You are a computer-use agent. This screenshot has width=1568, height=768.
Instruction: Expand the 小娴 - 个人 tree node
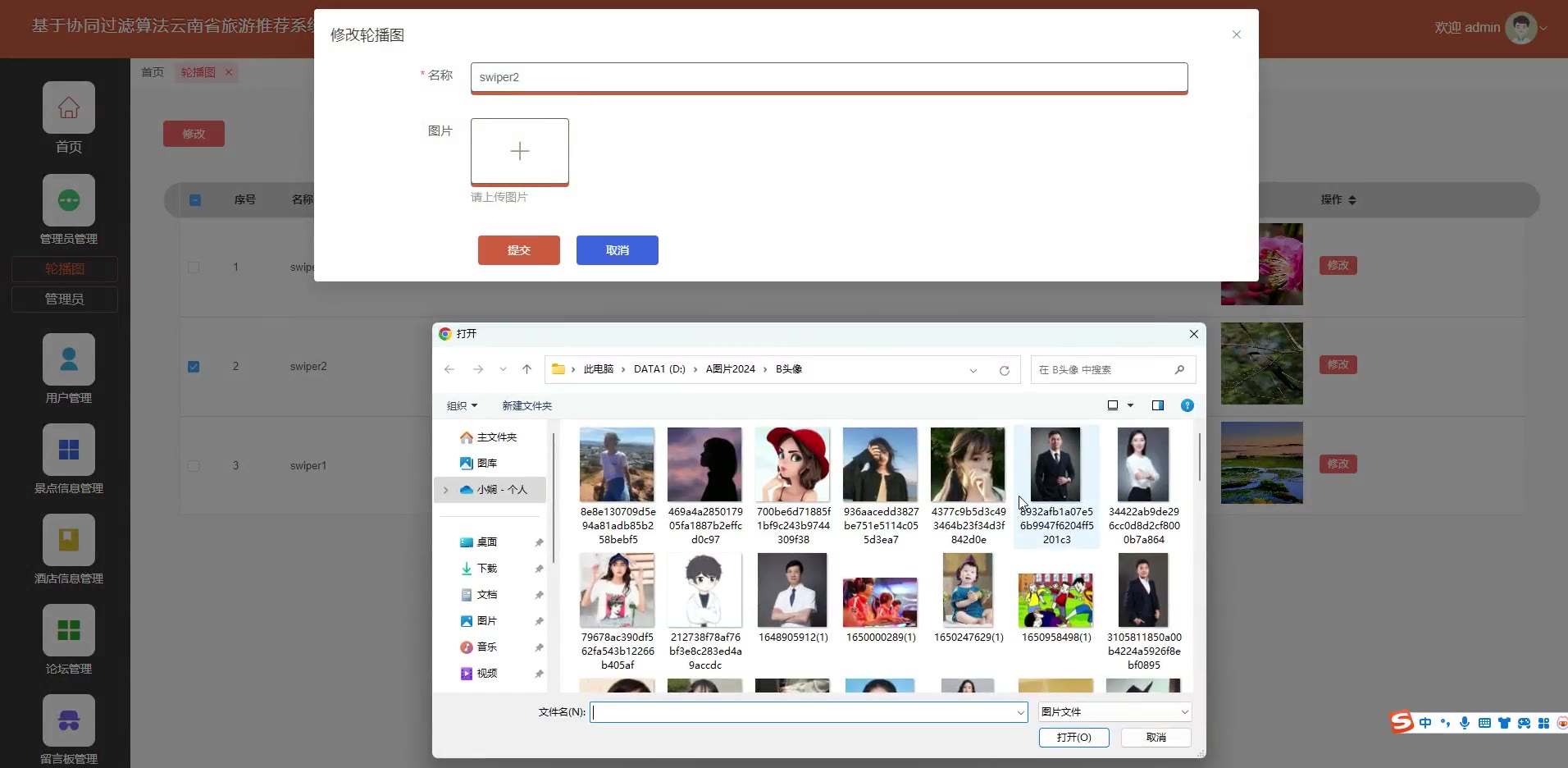(x=446, y=490)
